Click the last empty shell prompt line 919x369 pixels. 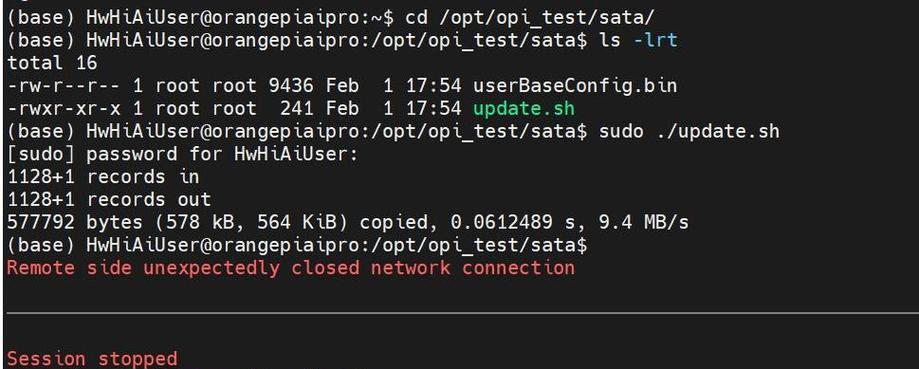[297, 245]
